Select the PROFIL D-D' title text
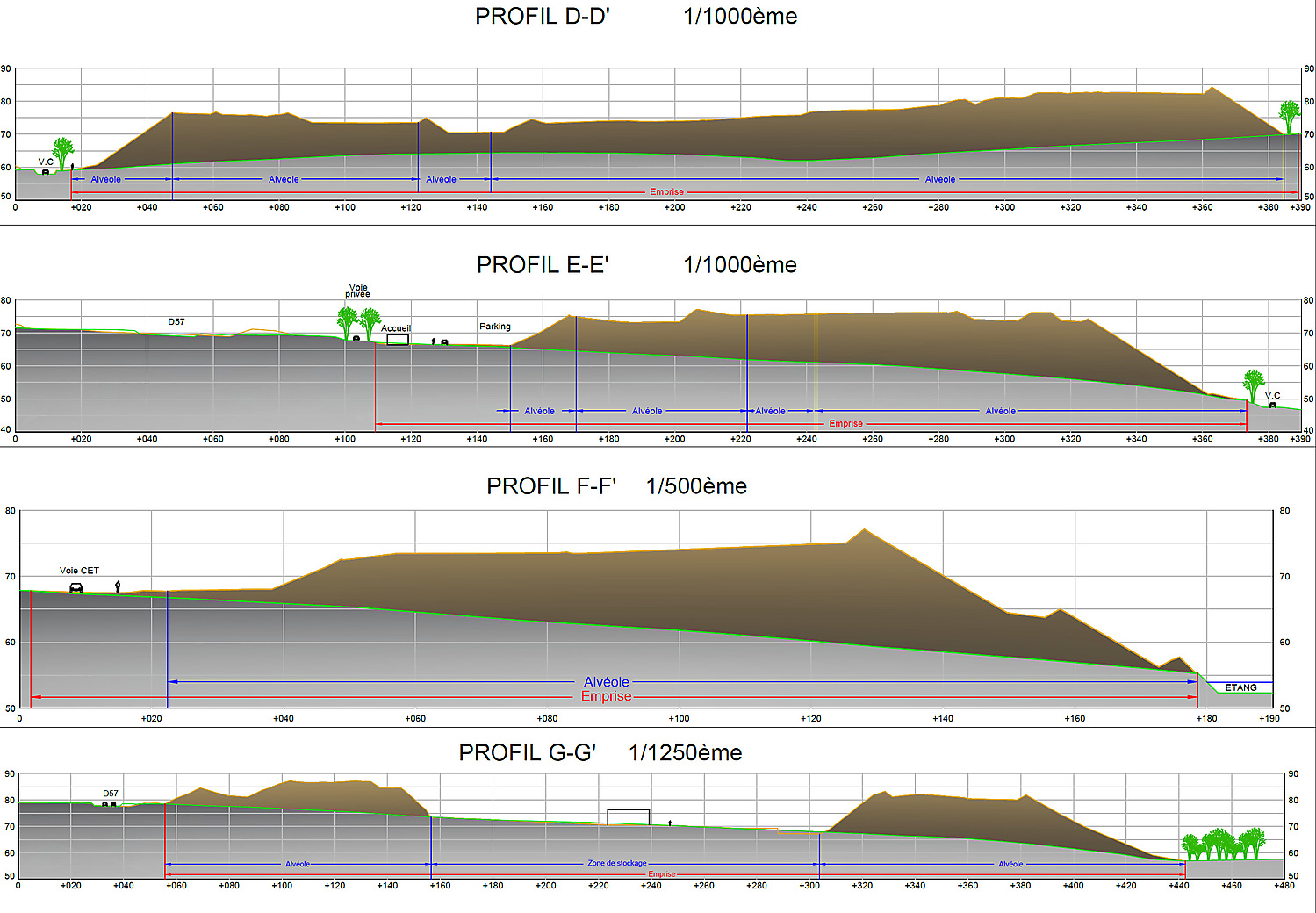This screenshot has width=1316, height=913. (x=542, y=17)
